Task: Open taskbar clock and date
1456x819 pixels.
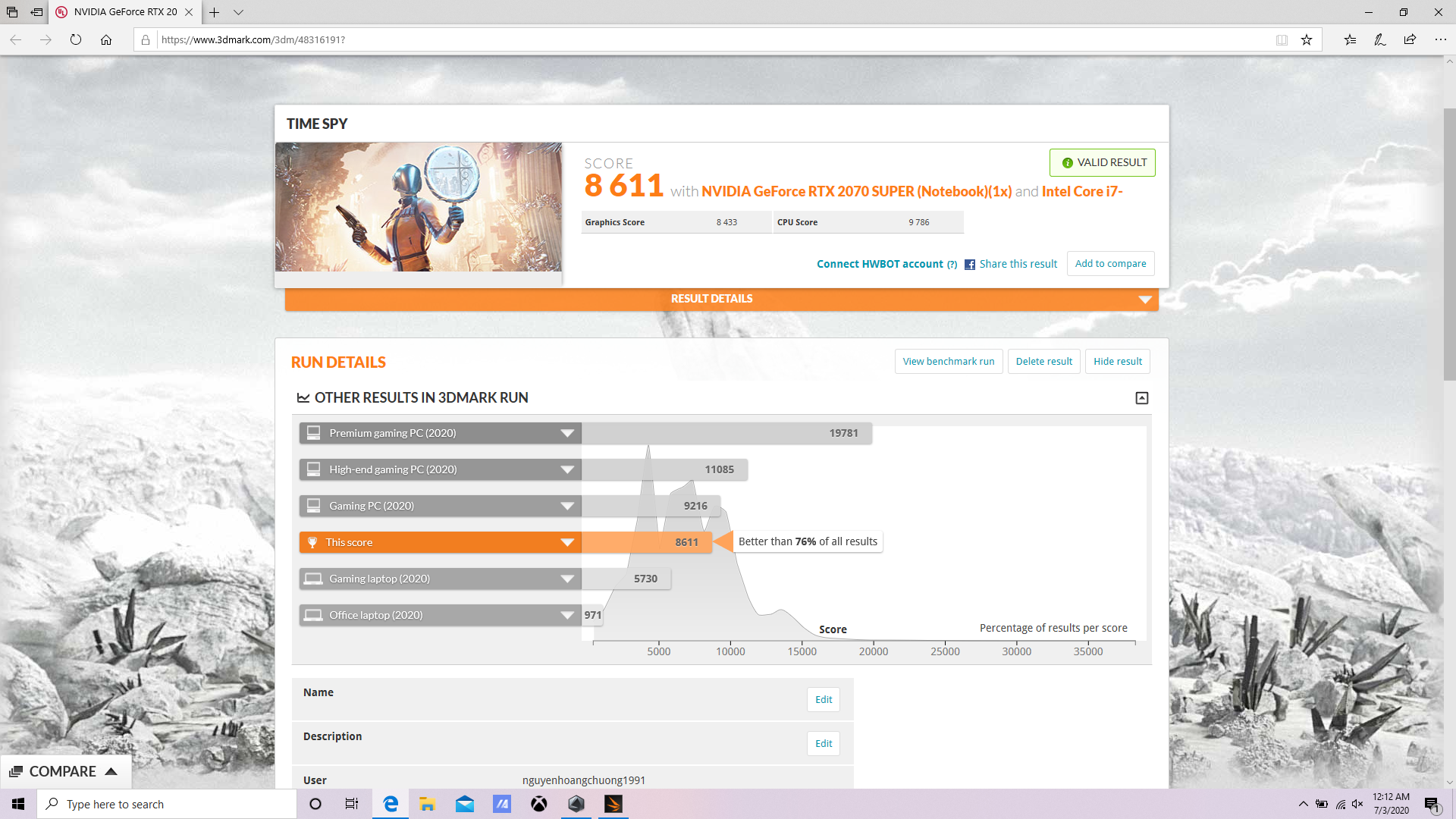Action: coord(1391,804)
